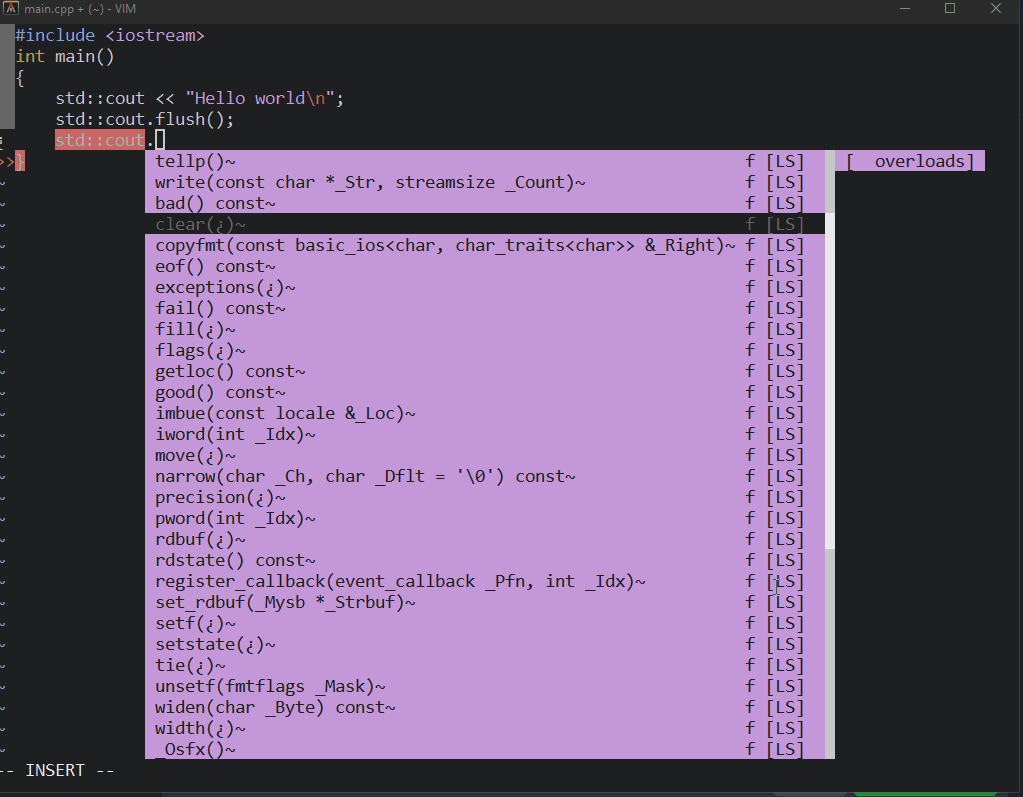Click the "Hello world\n" string
Viewport: 1023px width, 797px height.
(x=260, y=98)
